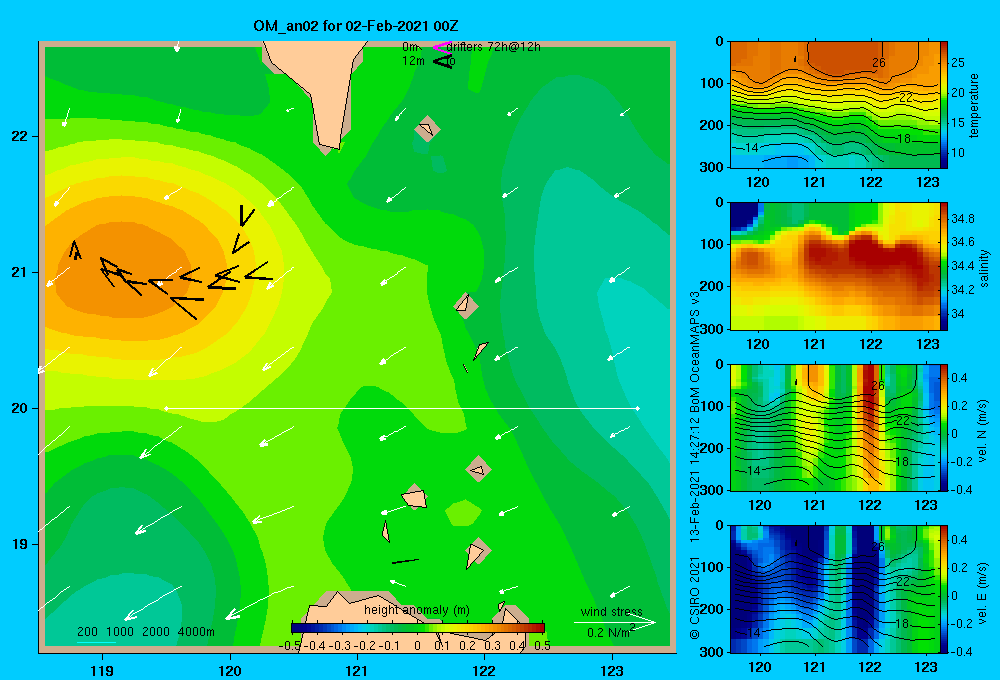Click latitude label 22 on main map

click(20, 136)
